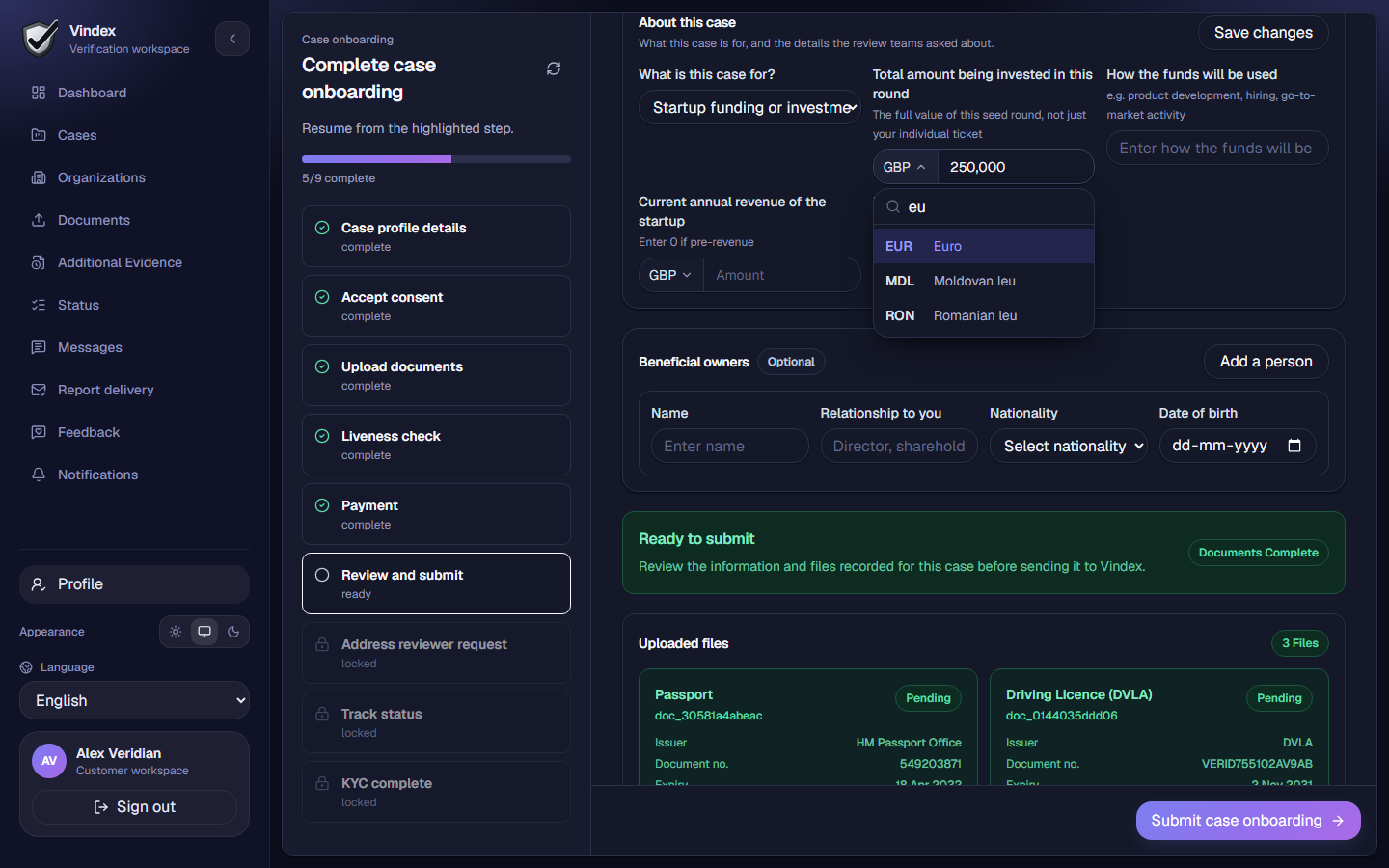
Task: Open the Profile page
Action: coord(134,584)
